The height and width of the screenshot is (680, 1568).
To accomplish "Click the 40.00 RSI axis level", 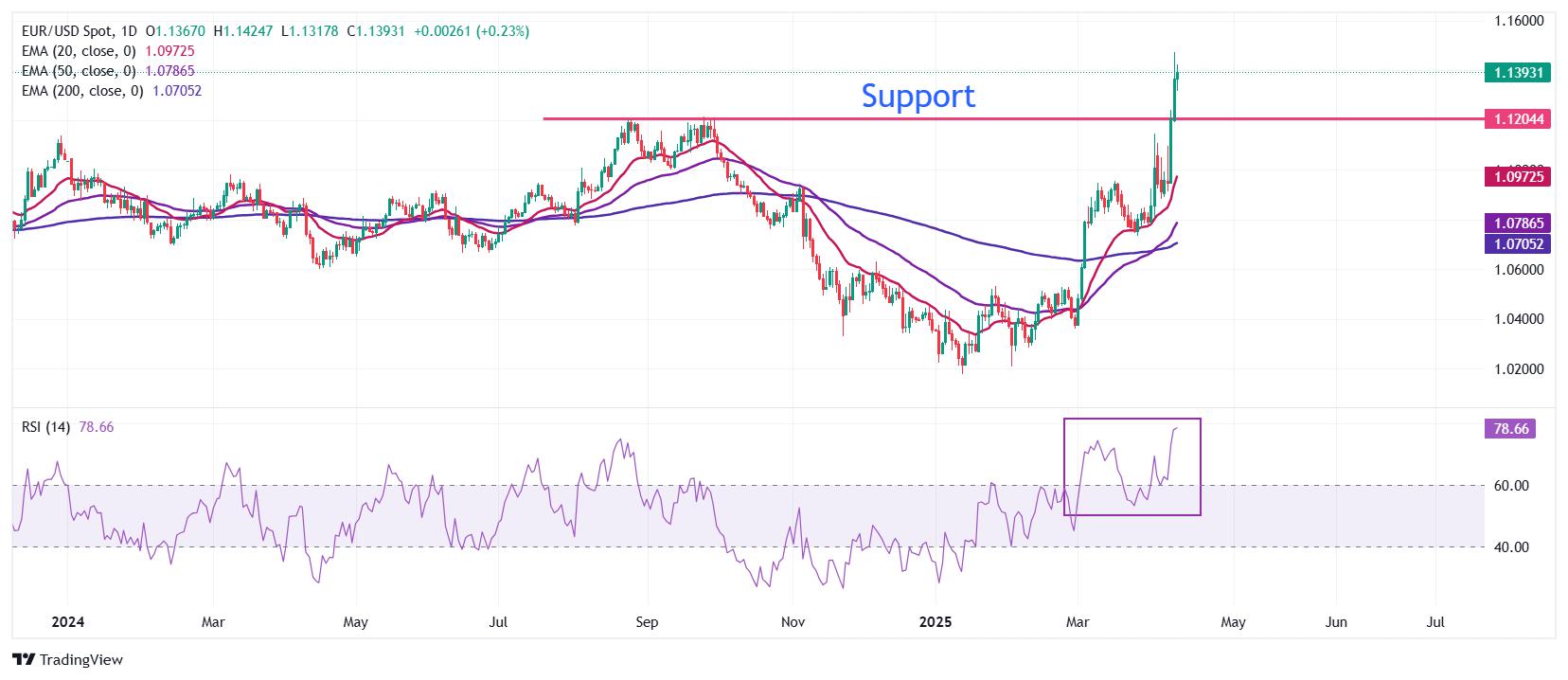I will point(1511,546).
